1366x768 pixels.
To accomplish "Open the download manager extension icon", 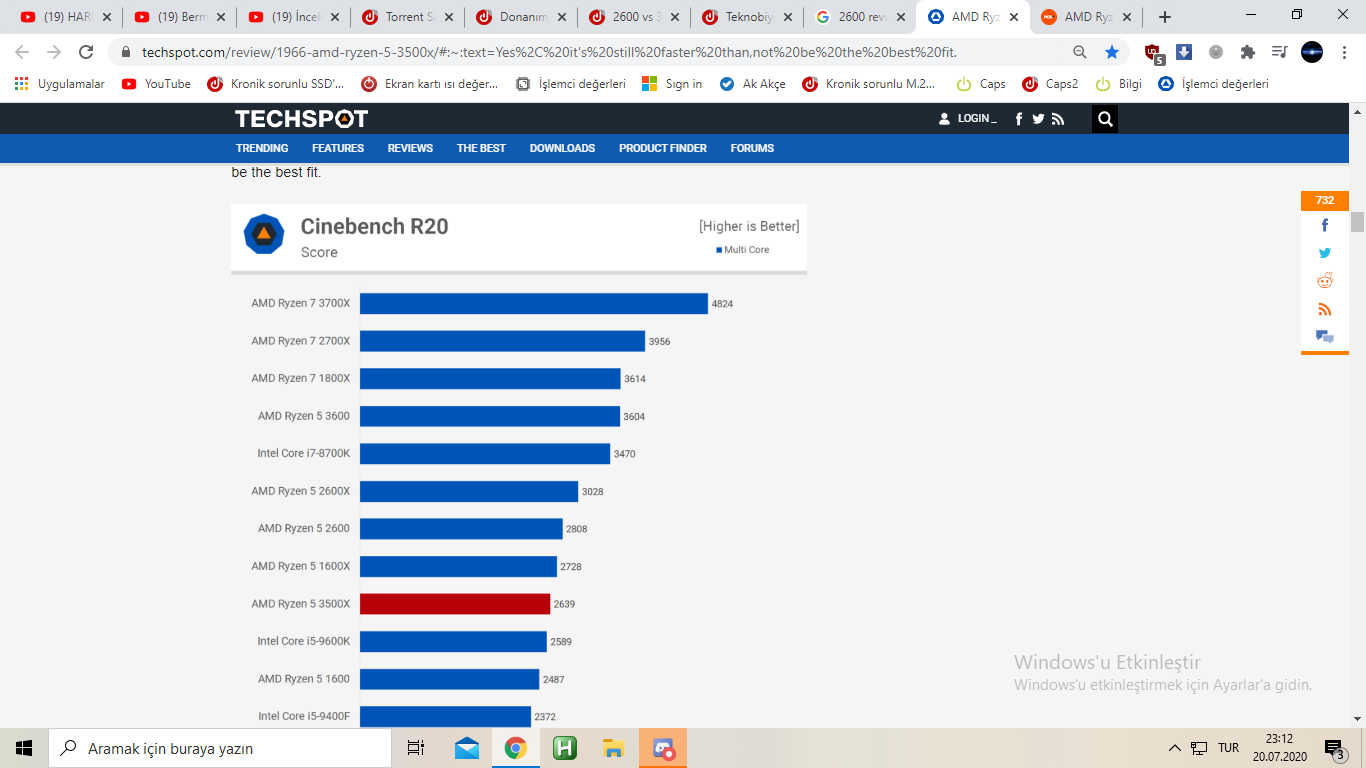I will [x=1184, y=52].
